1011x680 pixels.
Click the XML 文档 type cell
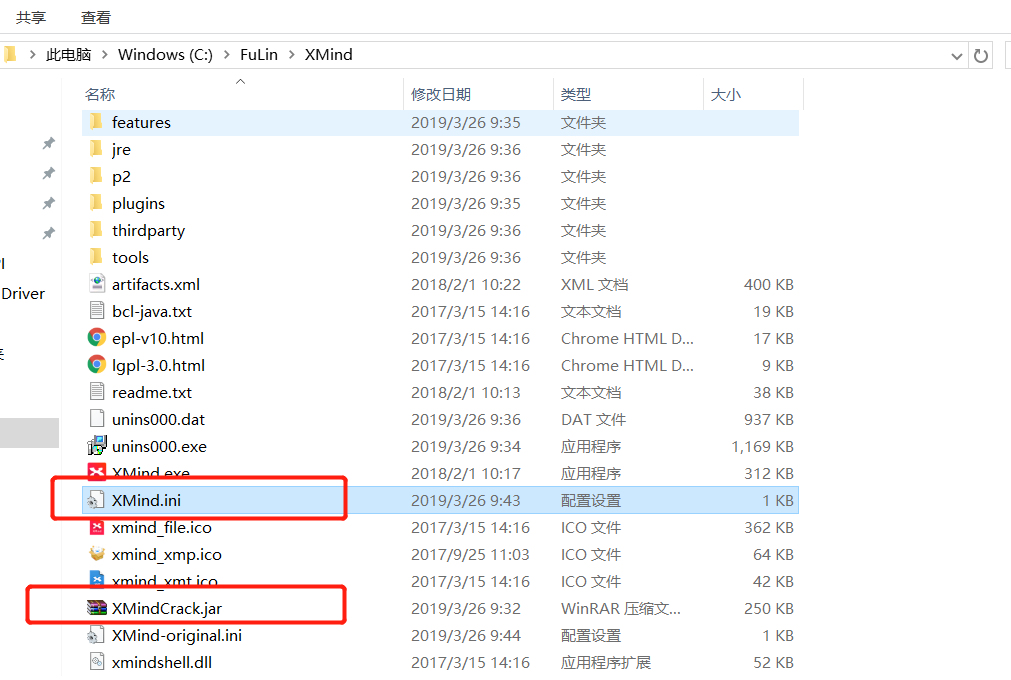coord(594,284)
